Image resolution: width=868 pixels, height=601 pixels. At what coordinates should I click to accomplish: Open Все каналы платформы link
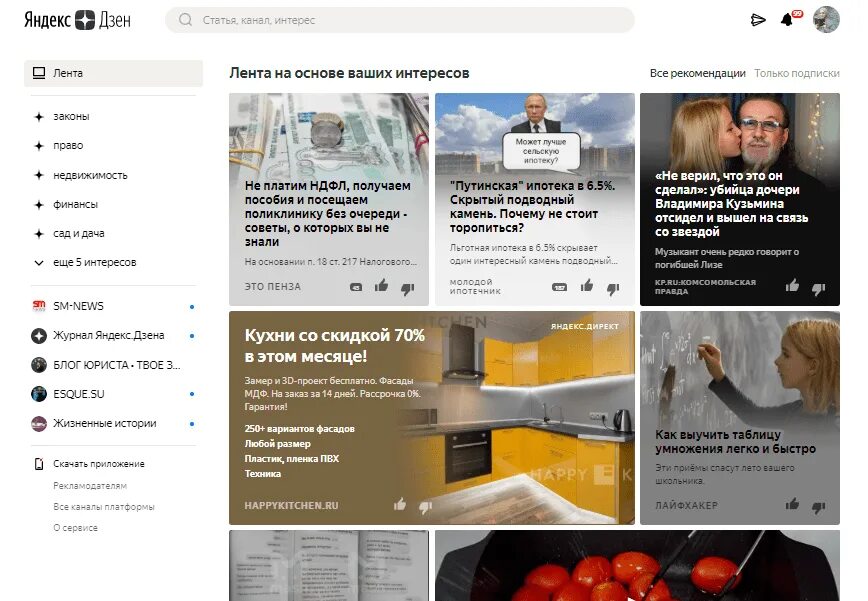point(104,506)
